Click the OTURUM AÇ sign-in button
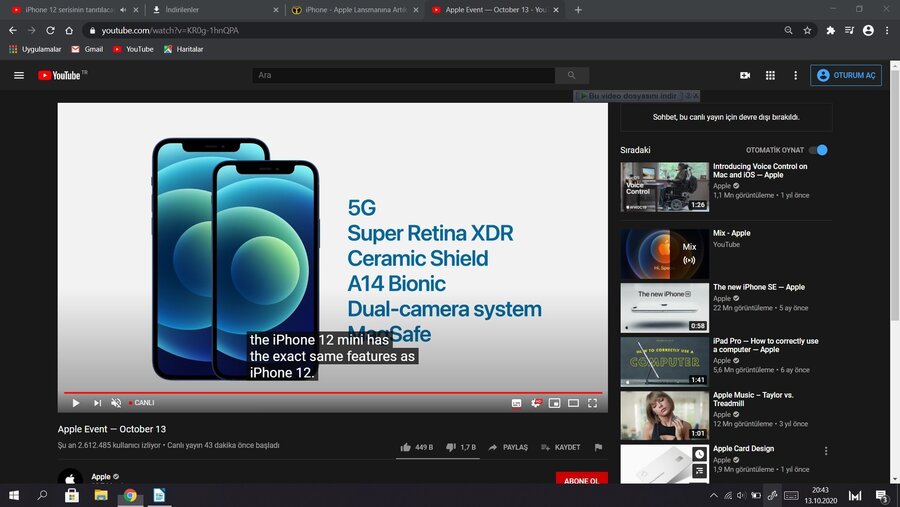 pyautogui.click(x=846, y=75)
